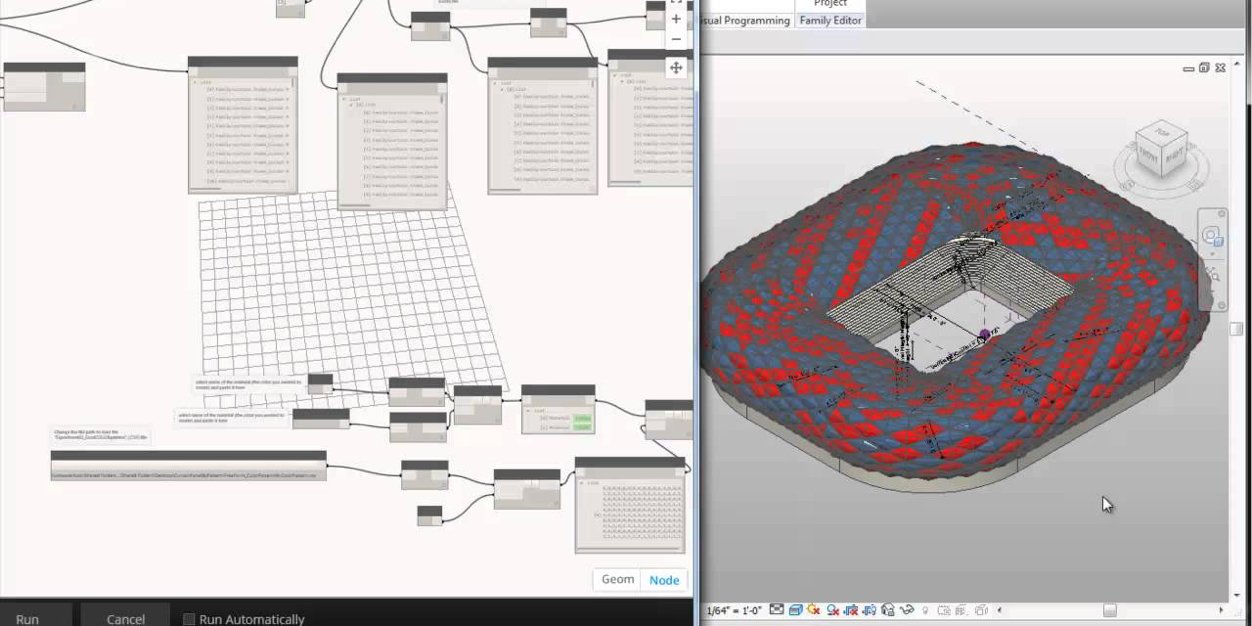Image resolution: width=1252 pixels, height=626 pixels.
Task: Click the Lock 3D View house icon
Action: pos(887,609)
